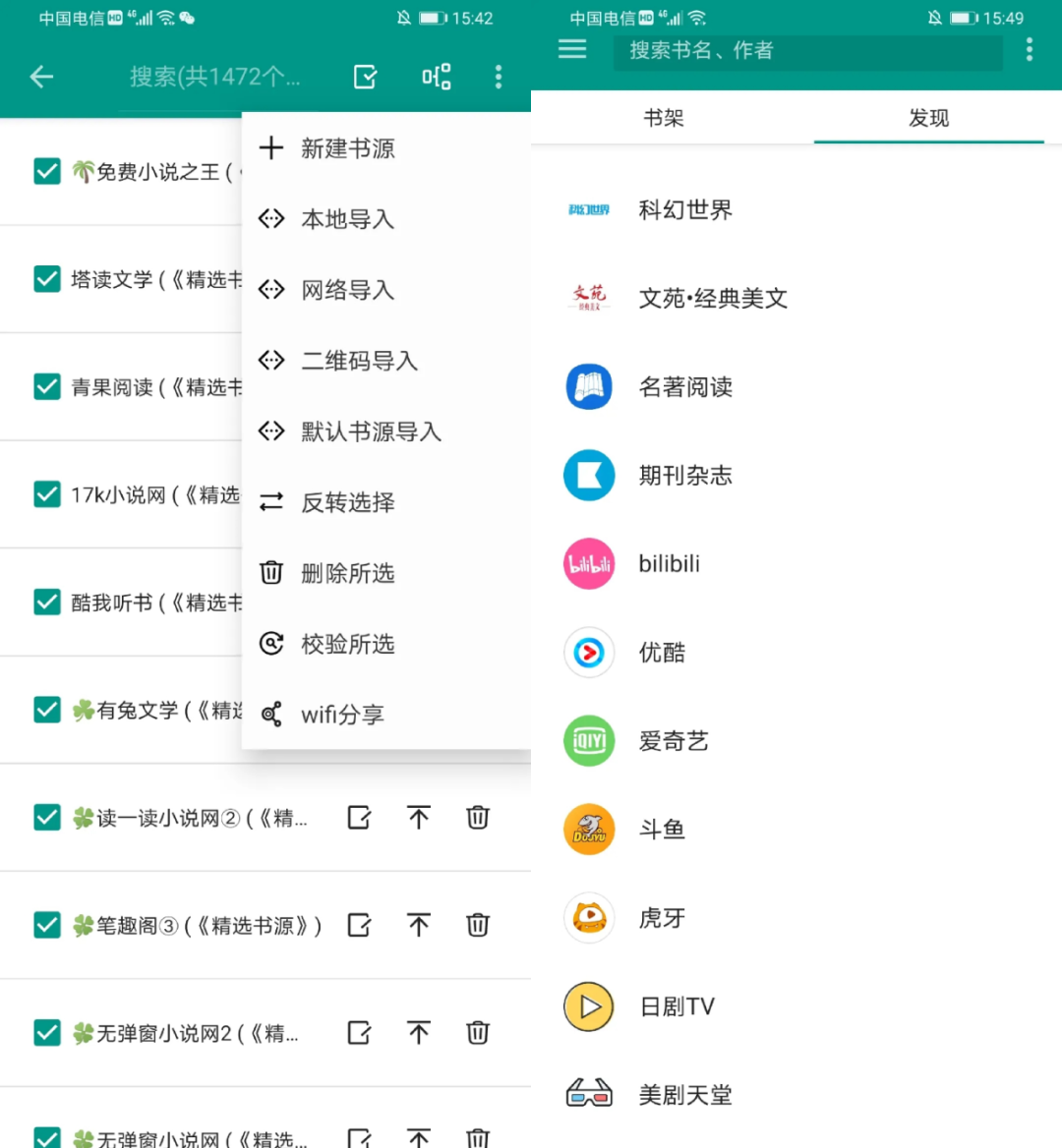Screen dimensions: 1062x1148
Task: Choose 反转选择 from the menu
Action: (x=386, y=502)
